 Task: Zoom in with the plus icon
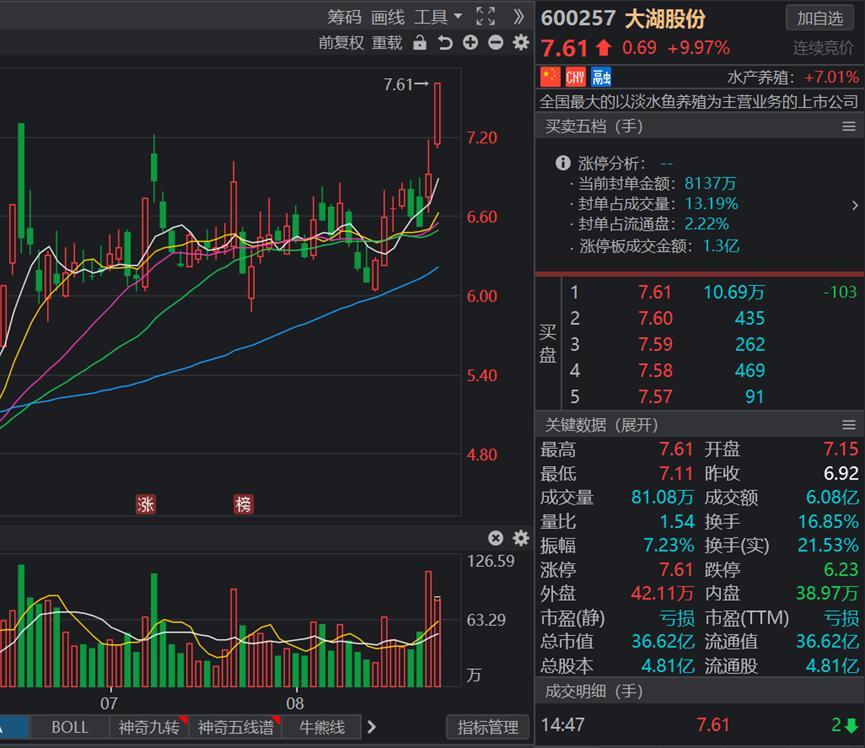pyautogui.click(x=470, y=42)
